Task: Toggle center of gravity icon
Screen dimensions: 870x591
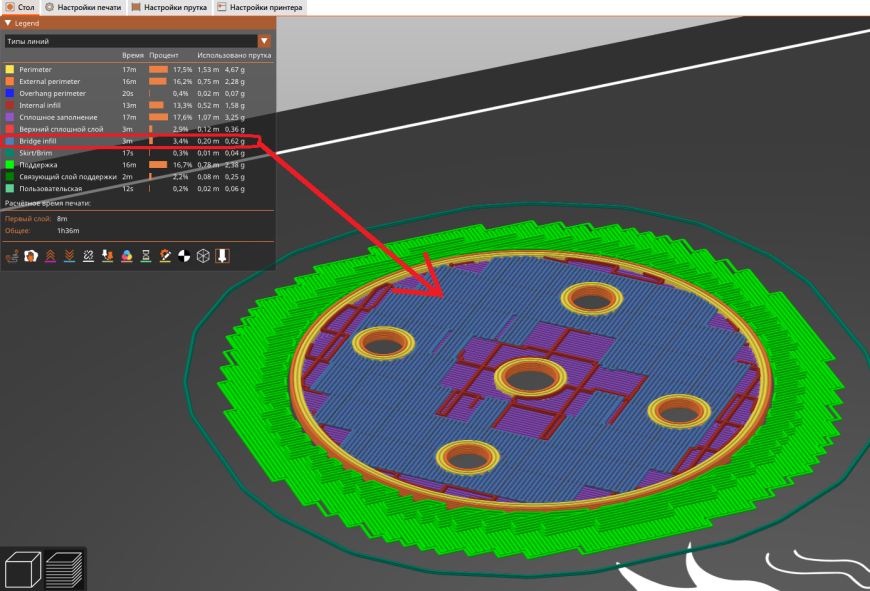Action: tap(184, 256)
